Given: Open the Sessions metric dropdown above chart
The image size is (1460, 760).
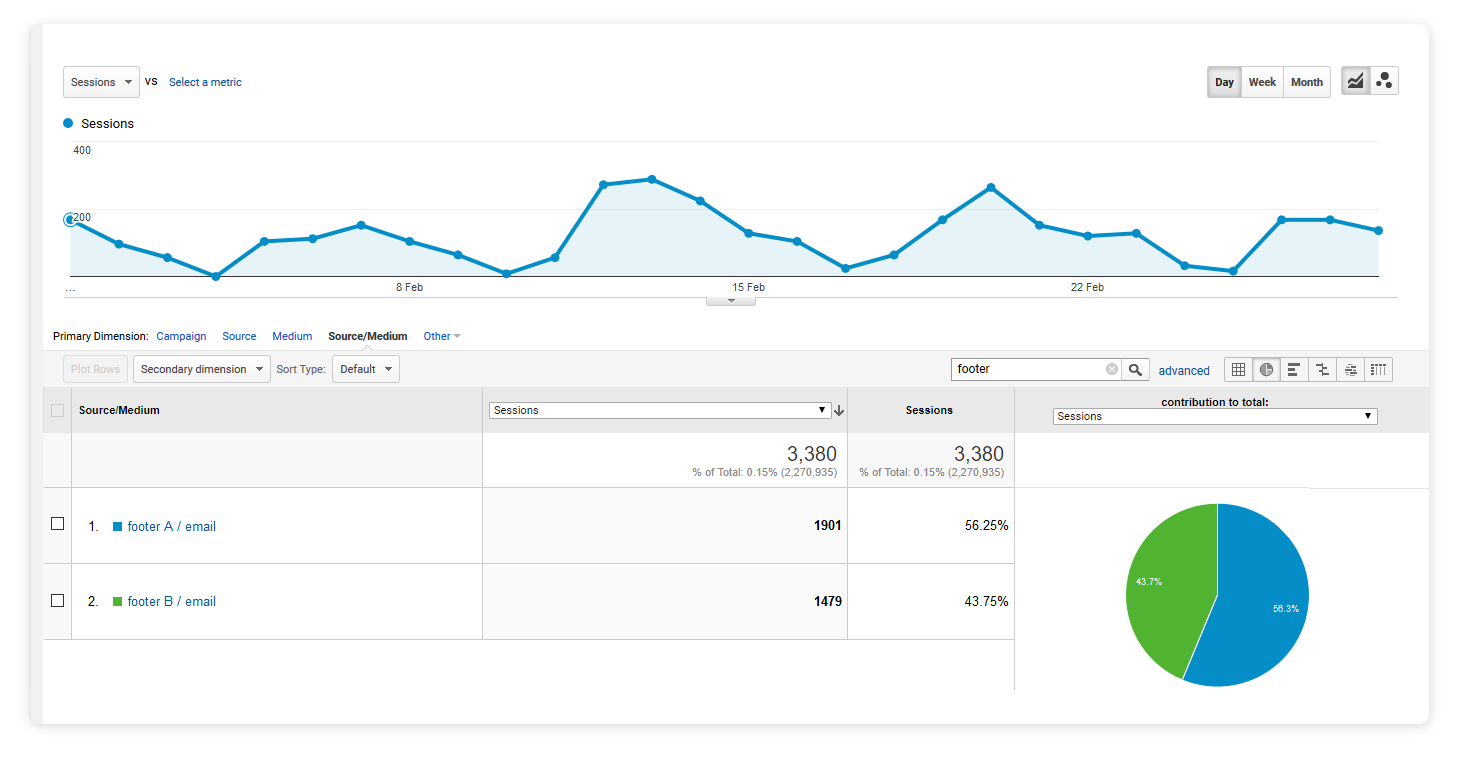Looking at the screenshot, I should click(101, 82).
